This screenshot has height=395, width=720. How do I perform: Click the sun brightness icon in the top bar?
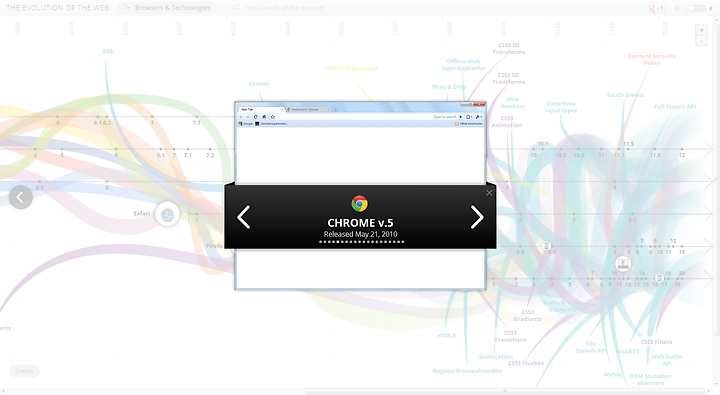coord(676,8)
